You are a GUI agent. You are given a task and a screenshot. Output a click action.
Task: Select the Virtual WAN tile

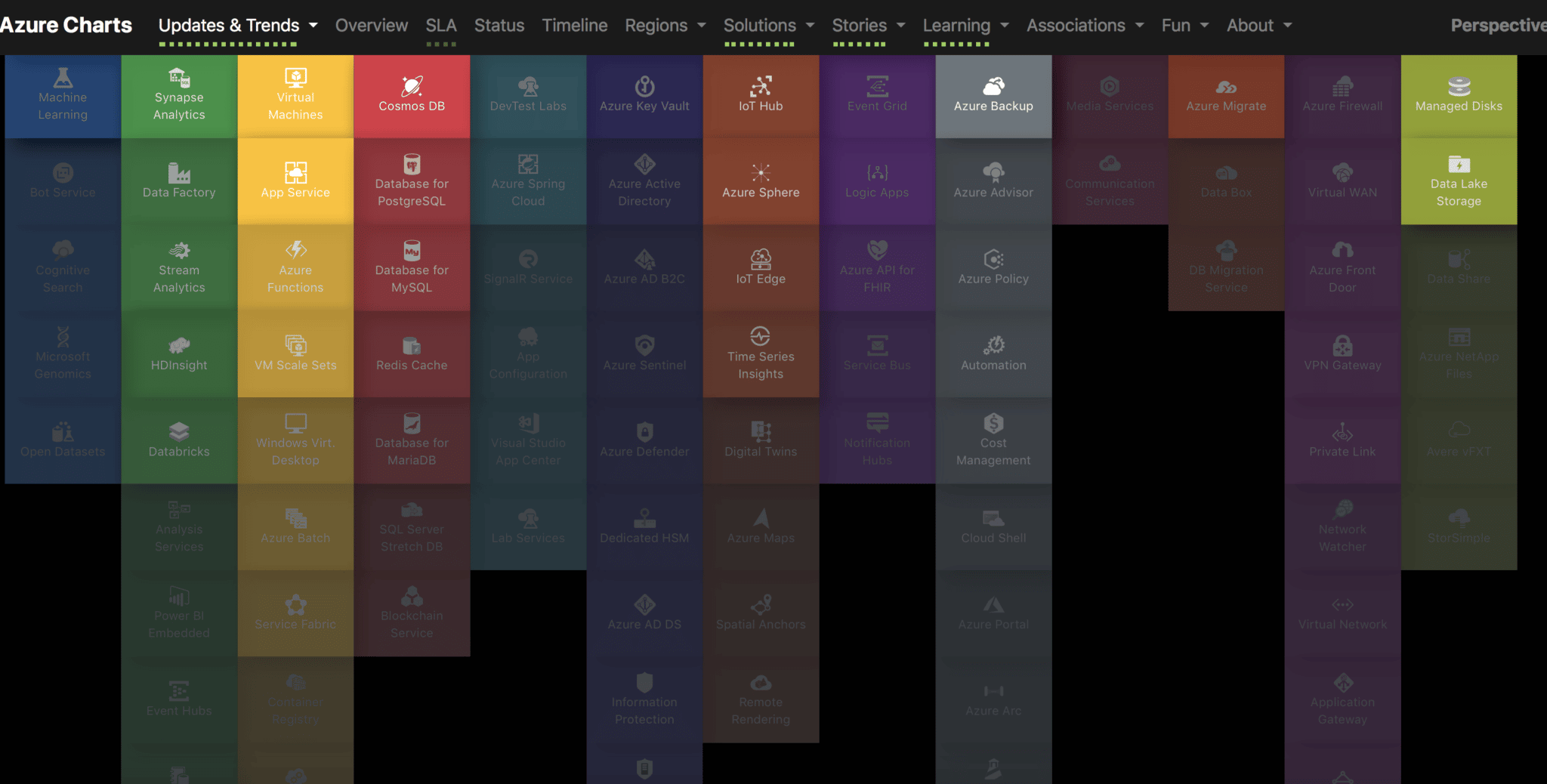[1342, 181]
